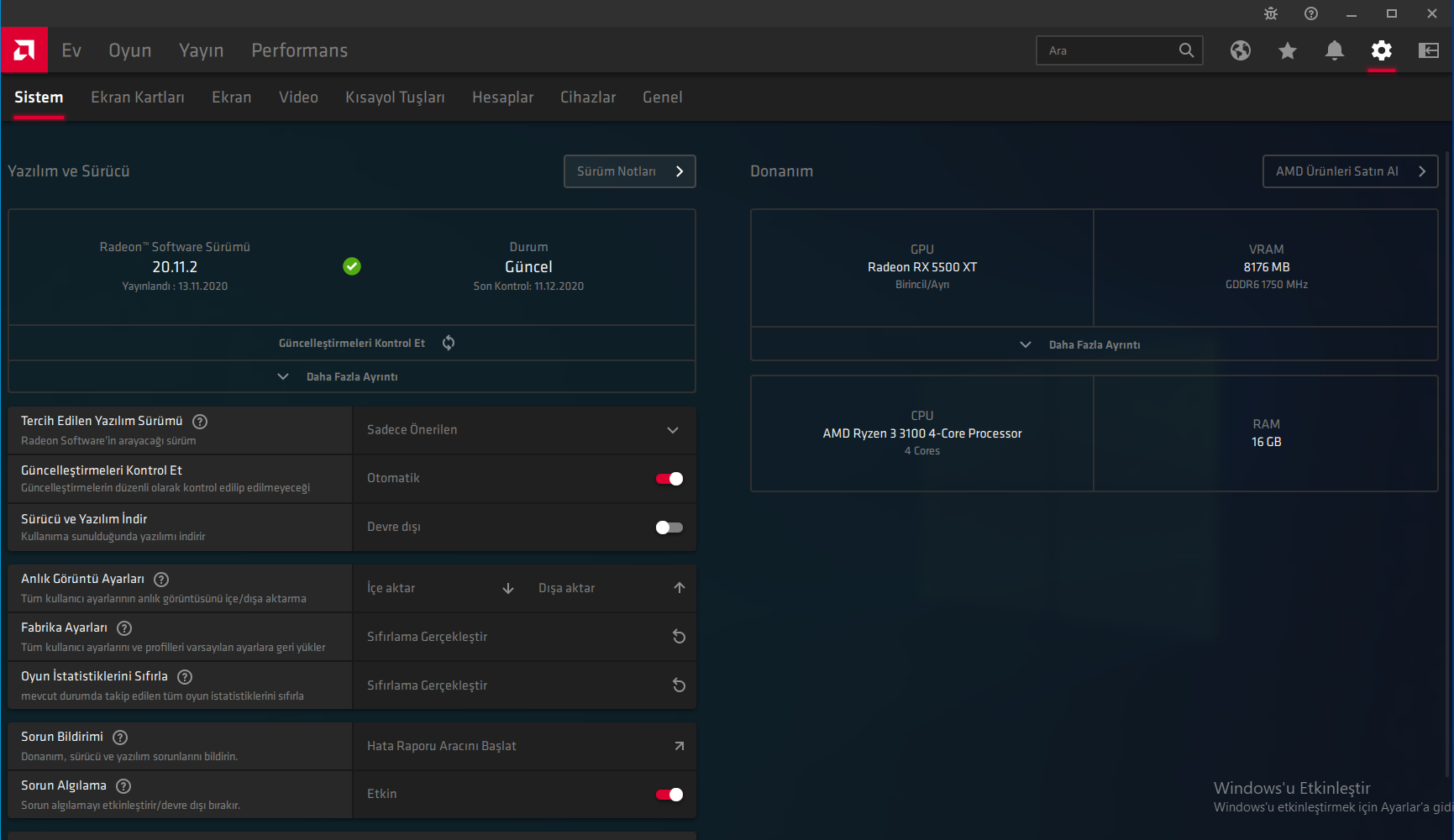This screenshot has height=840, width=1454.
Task: Click the refresh icon beside Güncelleştirmeleri Kontrol Et
Action: pos(449,343)
